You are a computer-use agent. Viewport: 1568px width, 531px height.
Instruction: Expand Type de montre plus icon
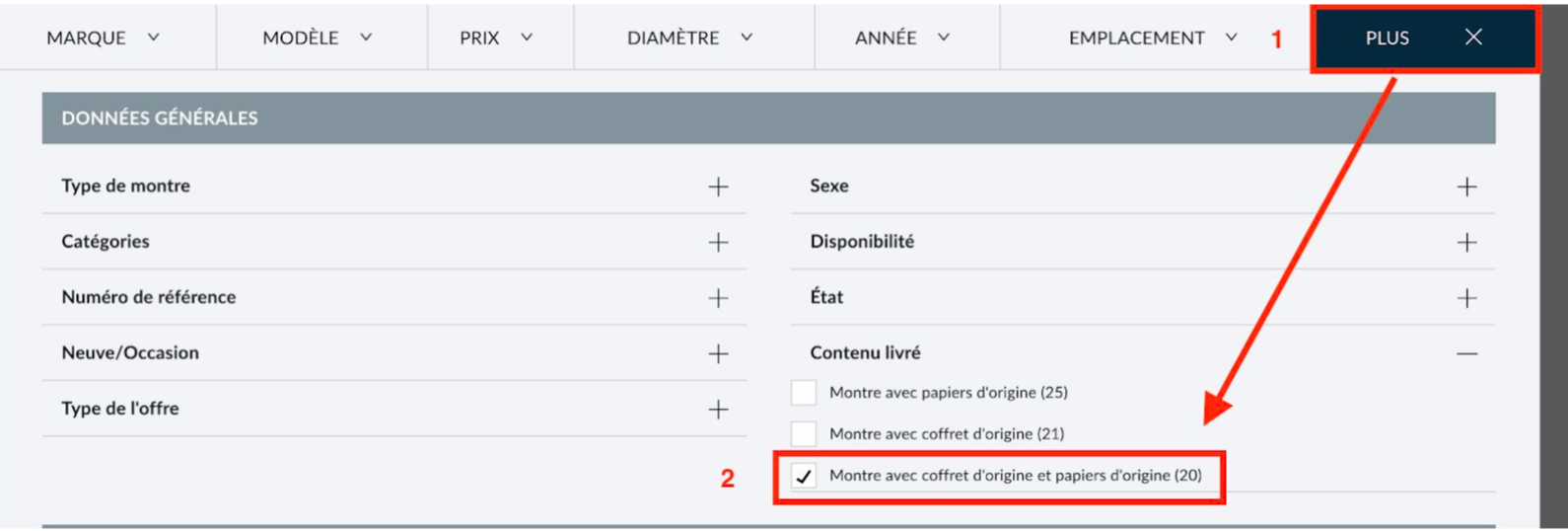coord(718,187)
